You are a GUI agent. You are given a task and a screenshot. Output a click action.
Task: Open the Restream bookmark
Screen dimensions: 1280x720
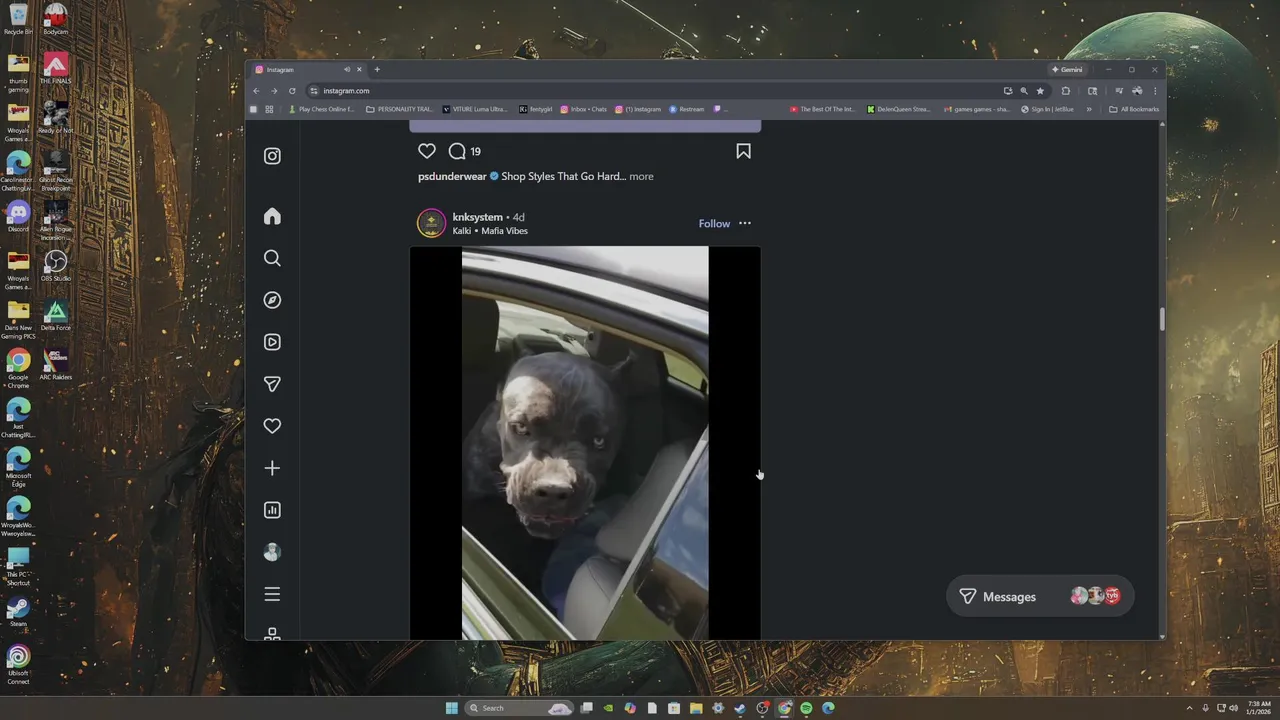[687, 109]
